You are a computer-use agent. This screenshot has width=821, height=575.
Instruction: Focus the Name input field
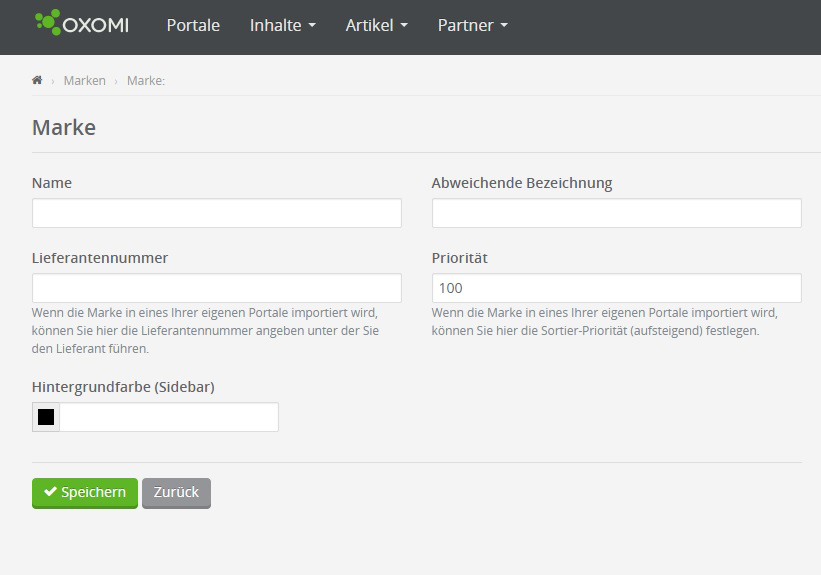(216, 213)
